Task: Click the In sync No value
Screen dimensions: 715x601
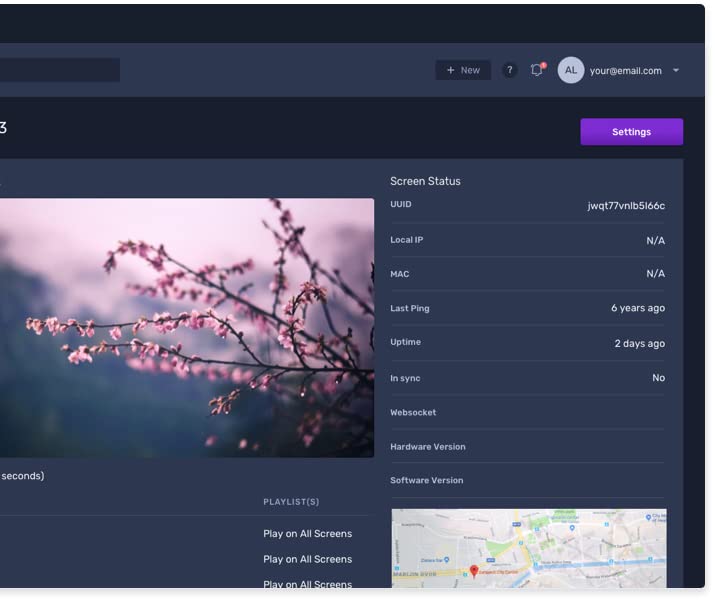Action: [x=658, y=378]
